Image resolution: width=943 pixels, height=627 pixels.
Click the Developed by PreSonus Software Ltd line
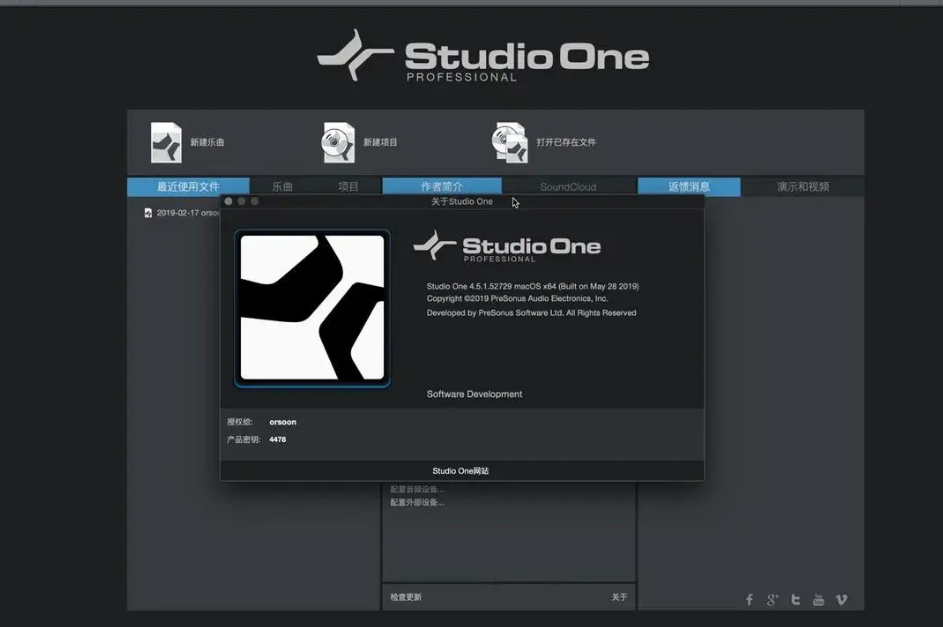coord(532,313)
